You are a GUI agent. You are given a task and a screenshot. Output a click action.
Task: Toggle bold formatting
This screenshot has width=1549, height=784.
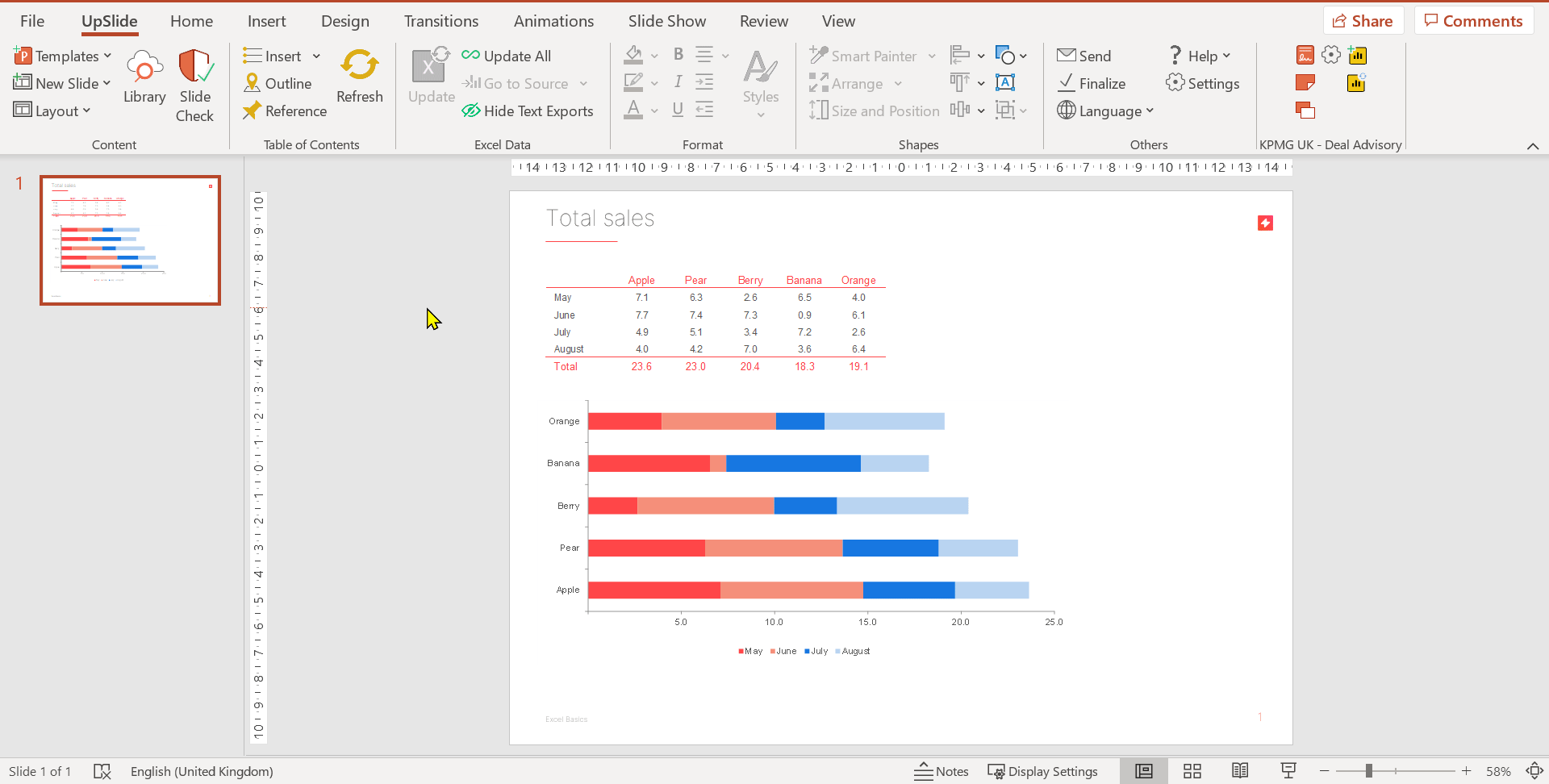coord(678,54)
